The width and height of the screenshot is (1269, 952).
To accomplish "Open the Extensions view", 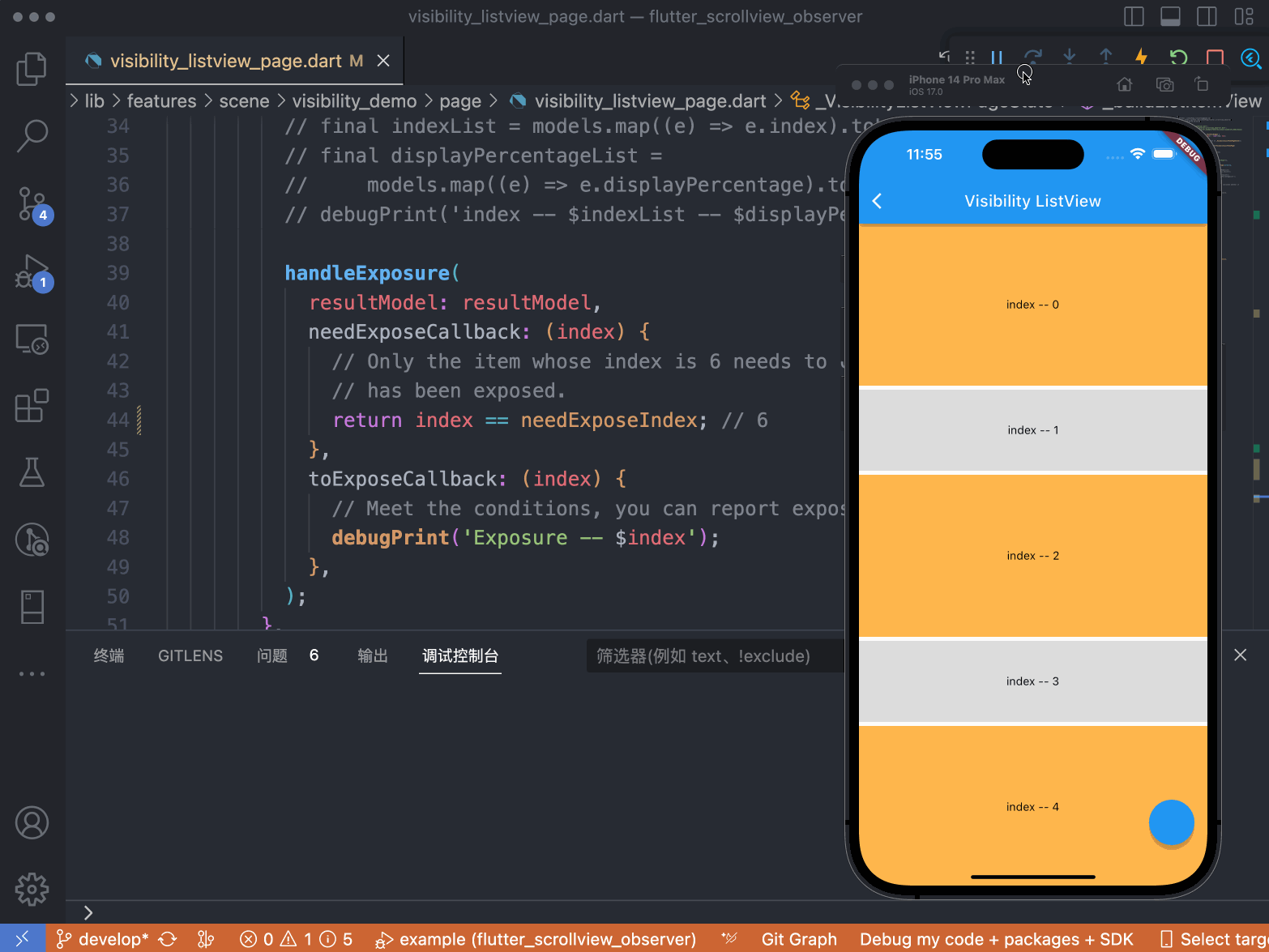I will coord(32,405).
